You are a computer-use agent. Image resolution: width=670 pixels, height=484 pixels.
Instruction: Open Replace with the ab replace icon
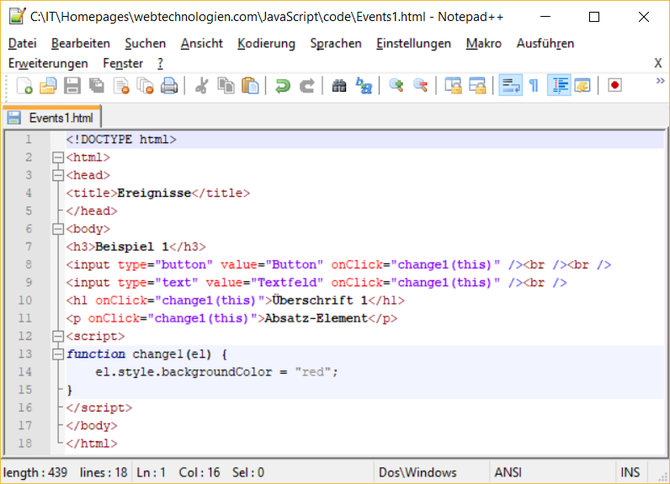tap(364, 86)
